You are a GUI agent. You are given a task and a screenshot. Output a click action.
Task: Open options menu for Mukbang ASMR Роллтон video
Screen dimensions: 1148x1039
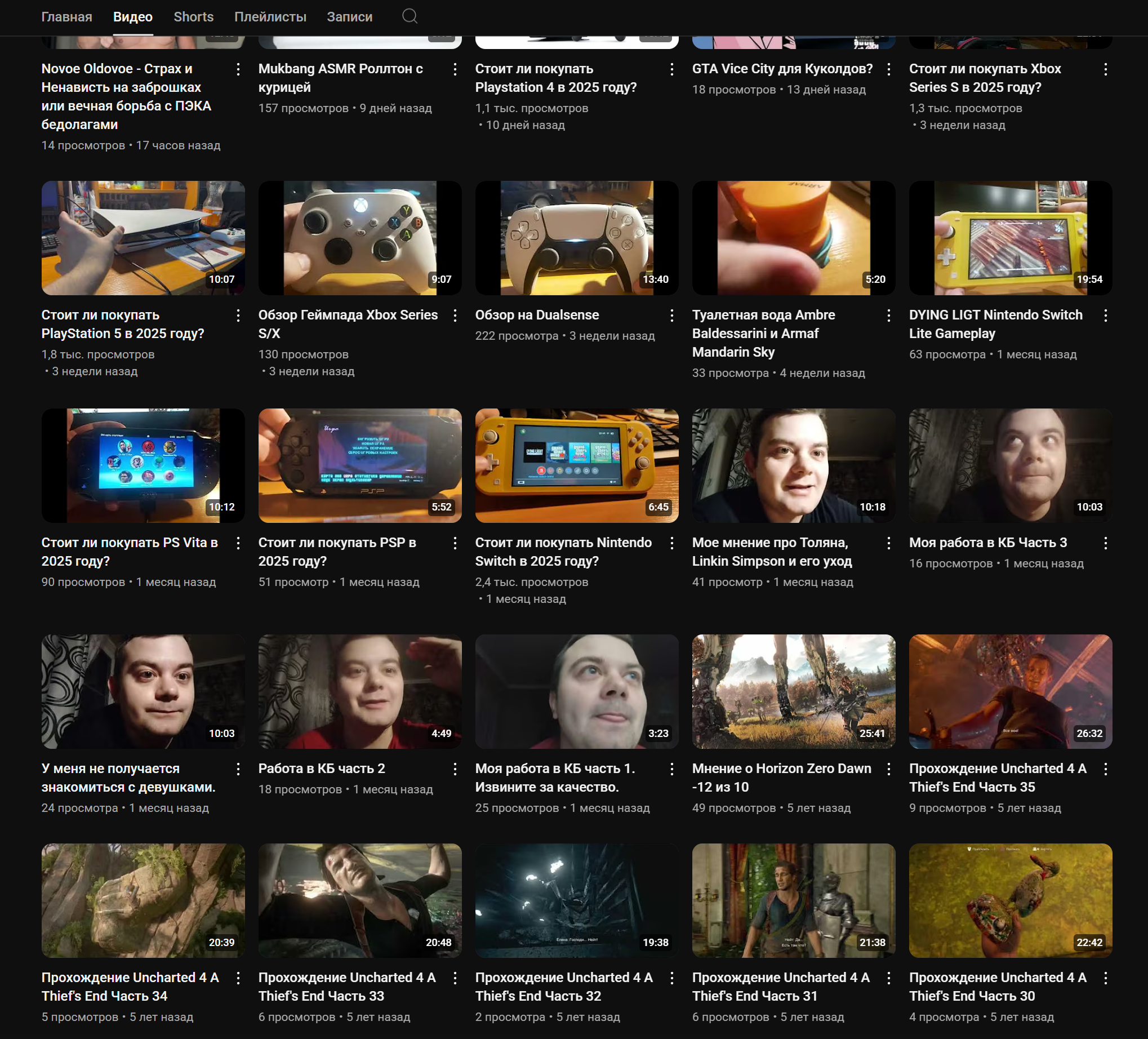point(455,69)
